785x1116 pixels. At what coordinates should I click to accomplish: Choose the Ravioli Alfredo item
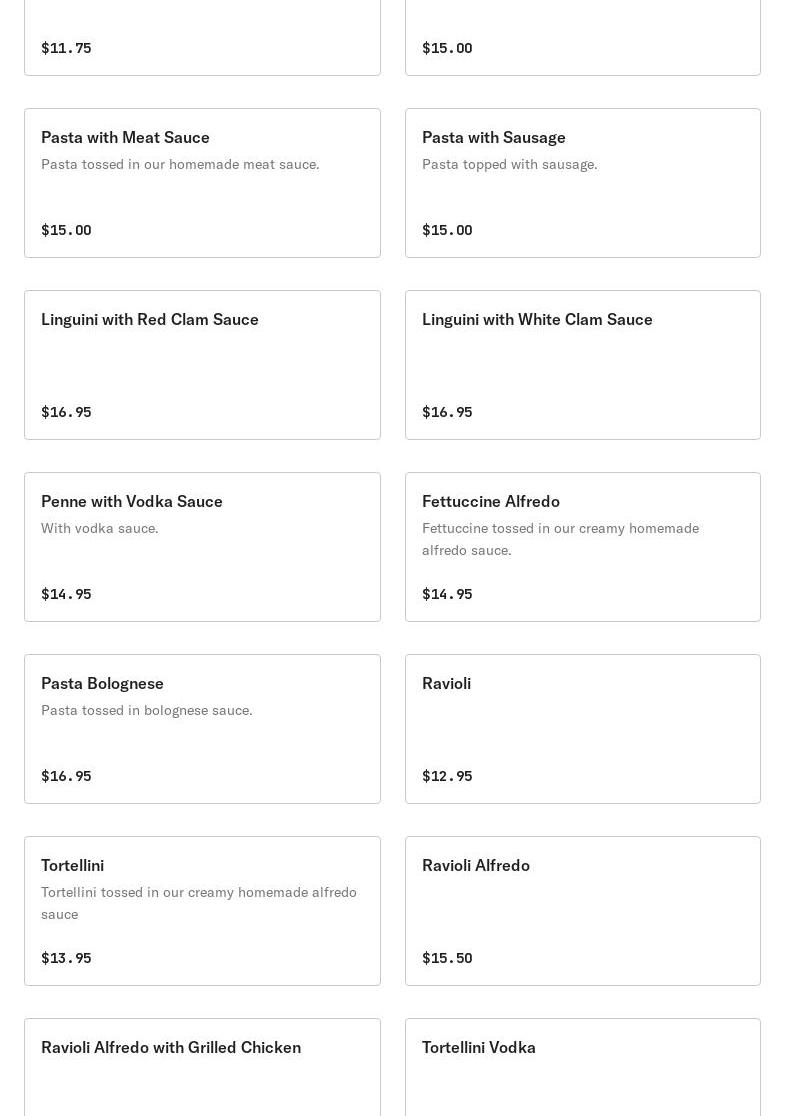(582, 911)
